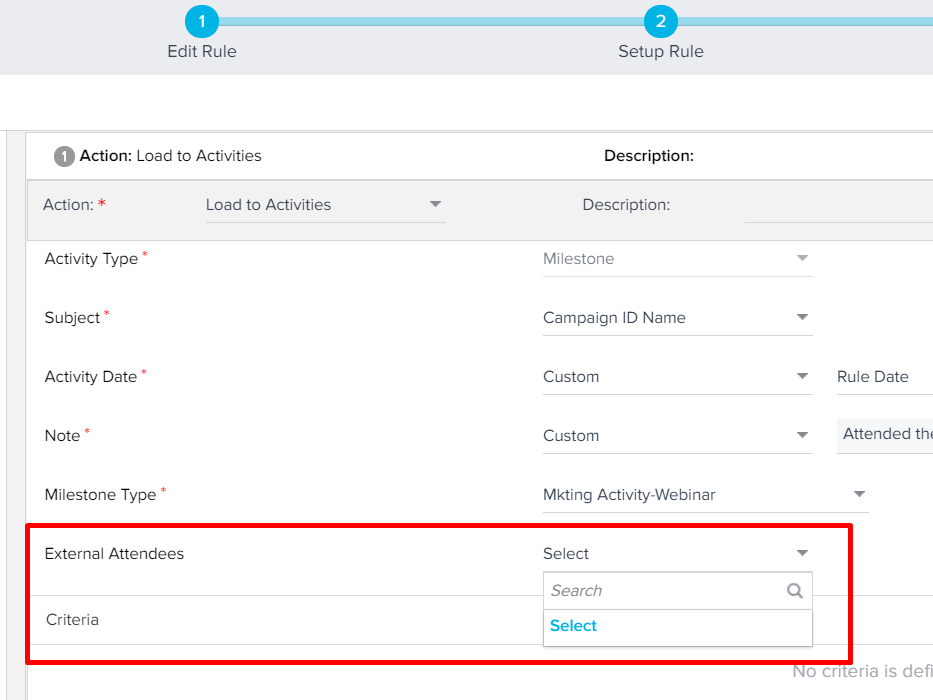Click the Milestone Type label
The image size is (933, 700).
point(101,495)
